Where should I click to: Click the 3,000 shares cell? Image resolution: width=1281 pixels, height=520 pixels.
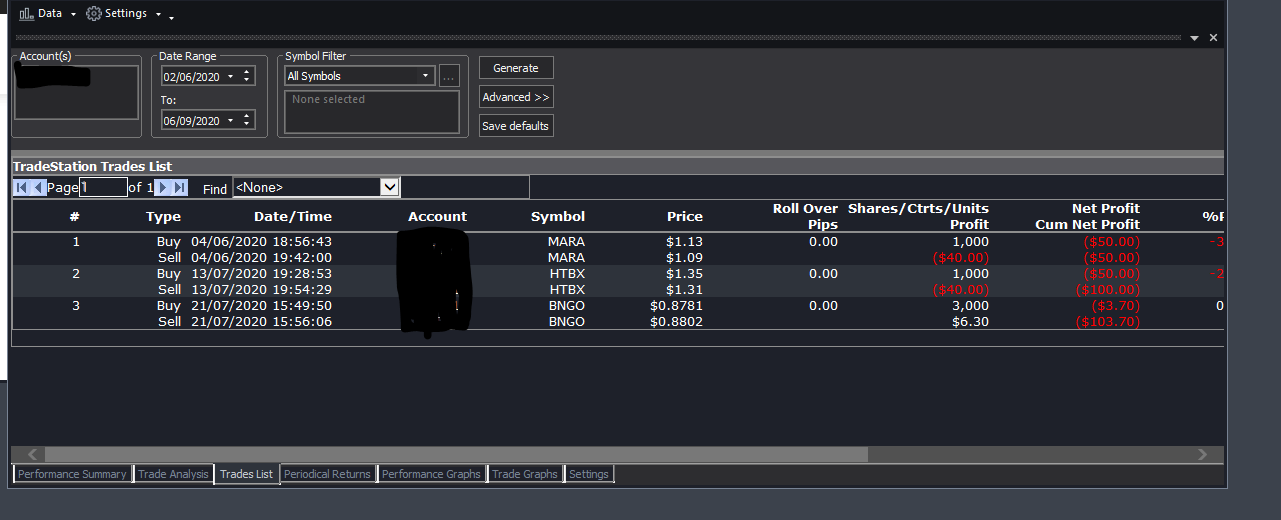coord(970,306)
